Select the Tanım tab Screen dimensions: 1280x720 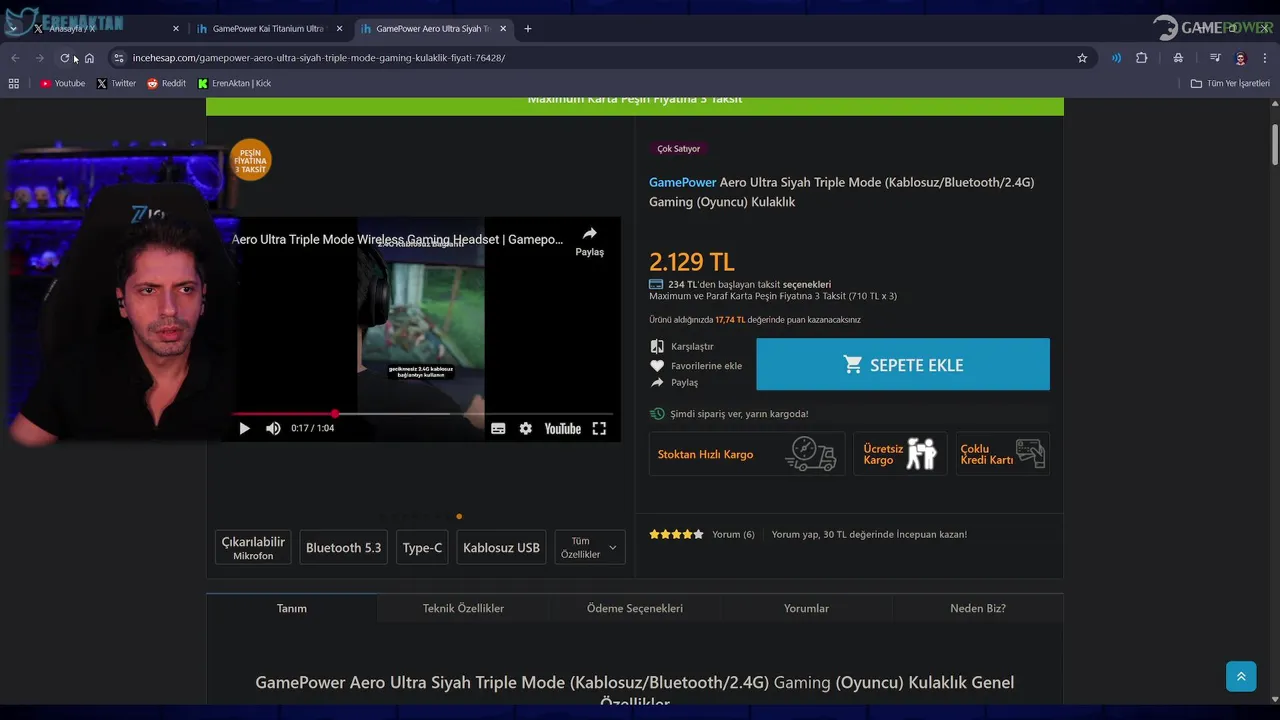pyautogui.click(x=292, y=608)
